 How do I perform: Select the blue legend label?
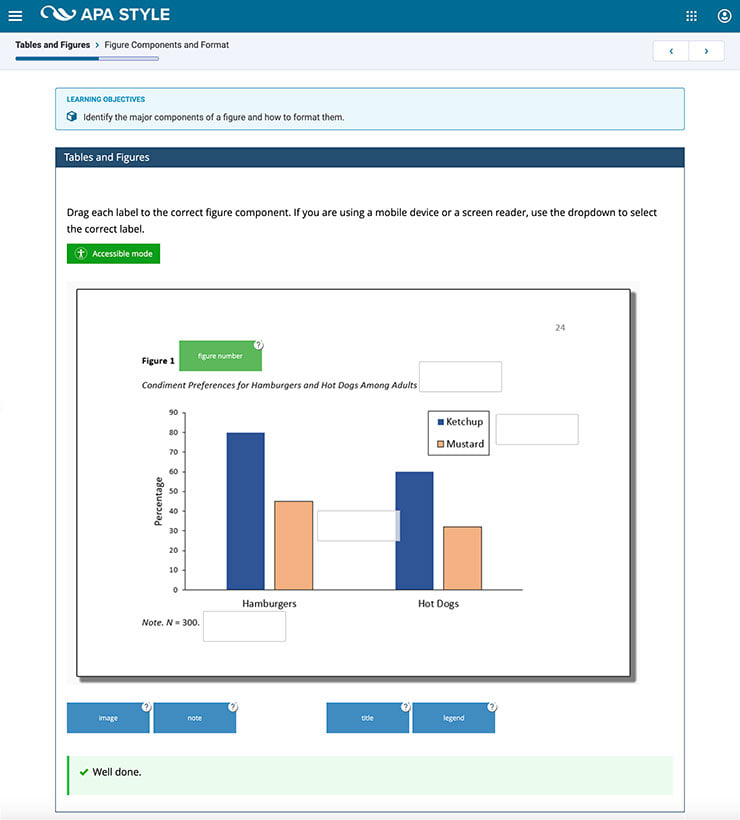(x=453, y=718)
